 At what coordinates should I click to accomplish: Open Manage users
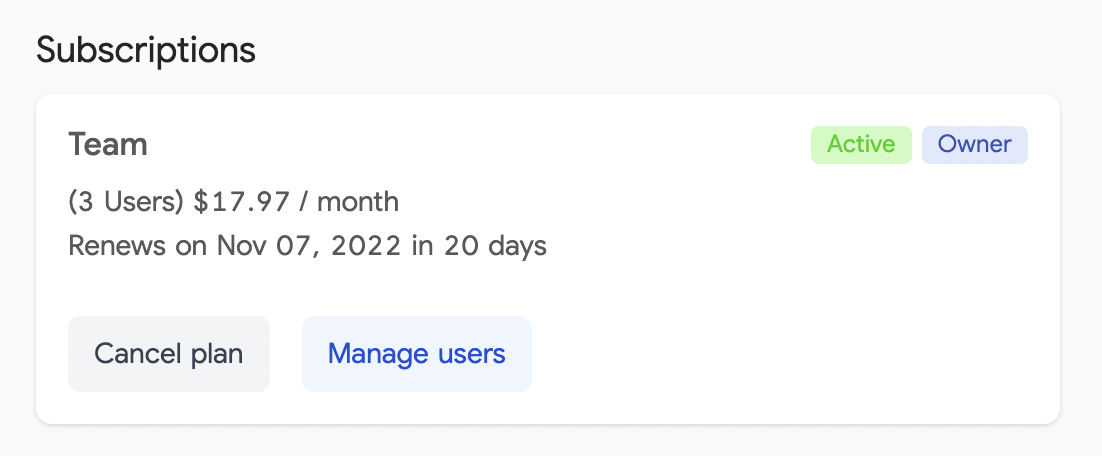click(x=416, y=354)
